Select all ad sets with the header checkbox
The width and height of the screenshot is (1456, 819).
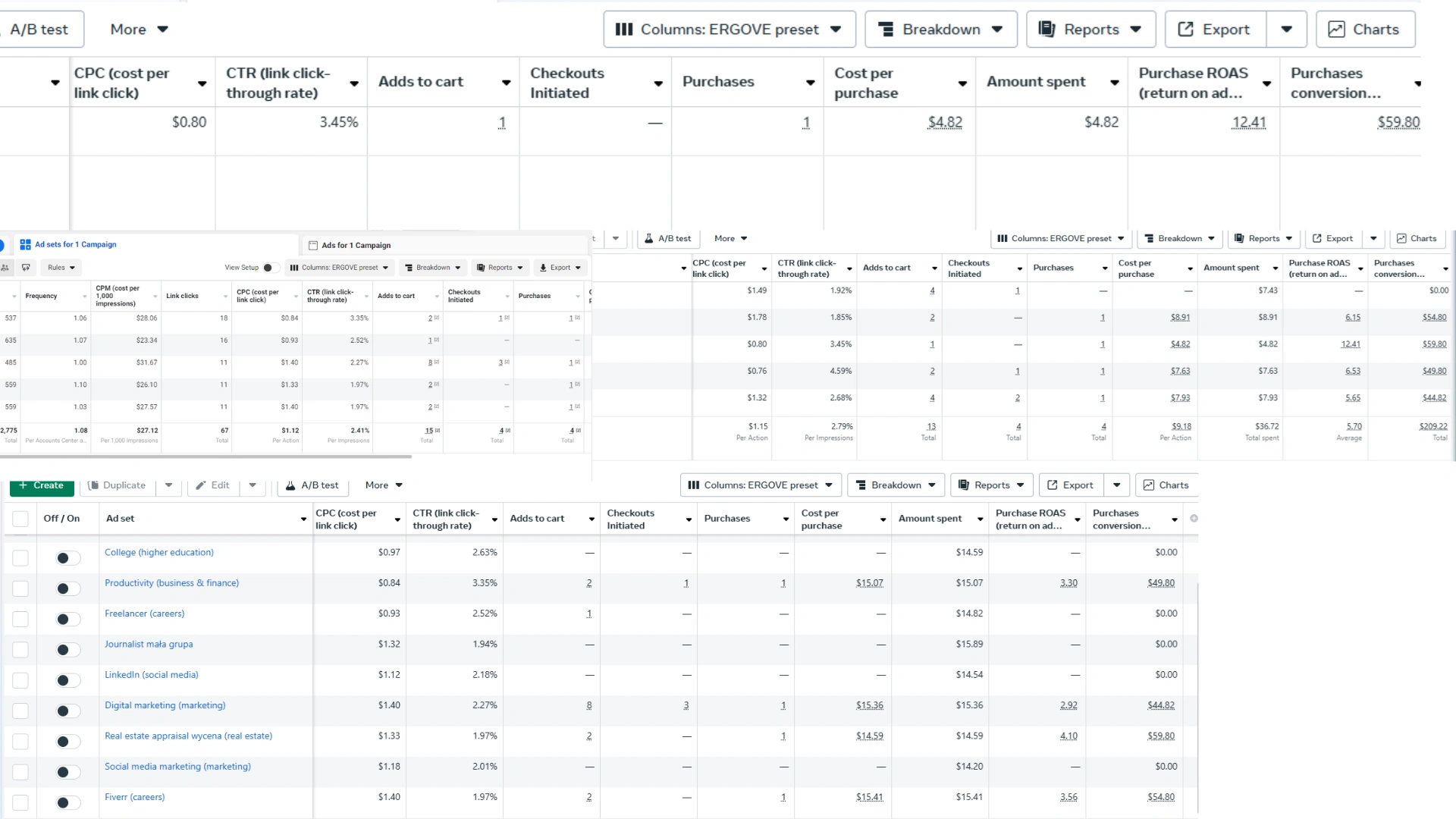tap(20, 519)
